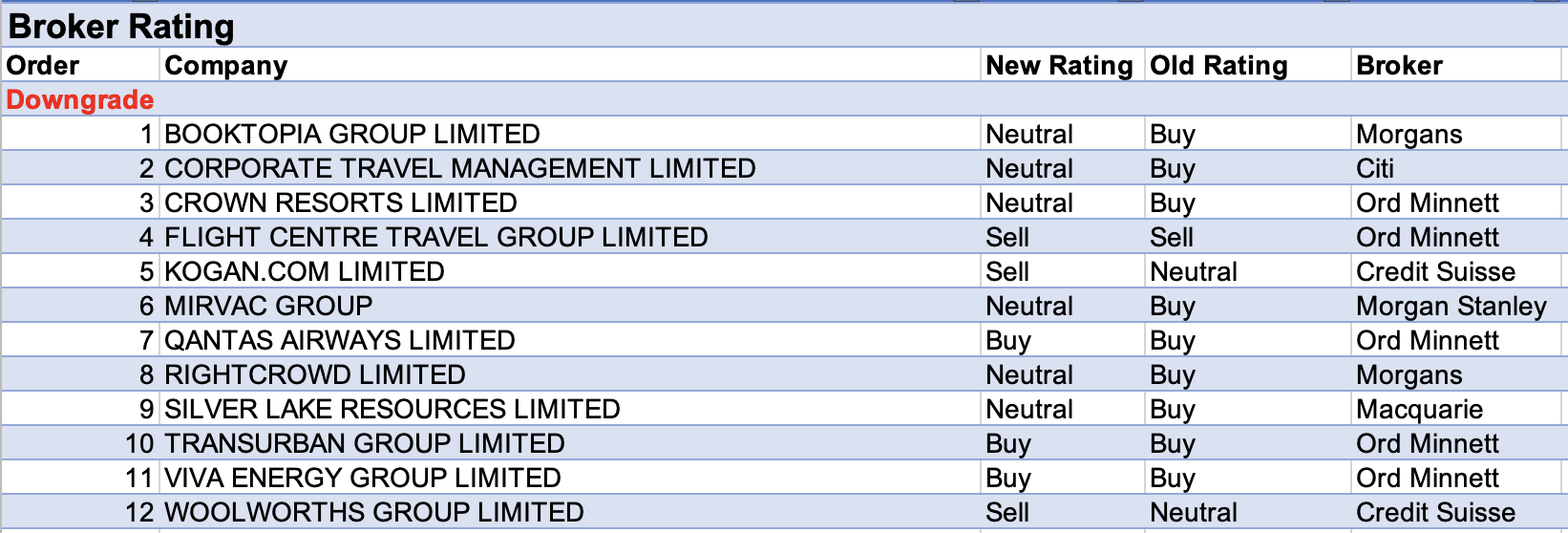The image size is (1568, 533).
Task: Click CORPORATE TRAVEL MANAGEMENT LIMITED cell
Action: (459, 168)
